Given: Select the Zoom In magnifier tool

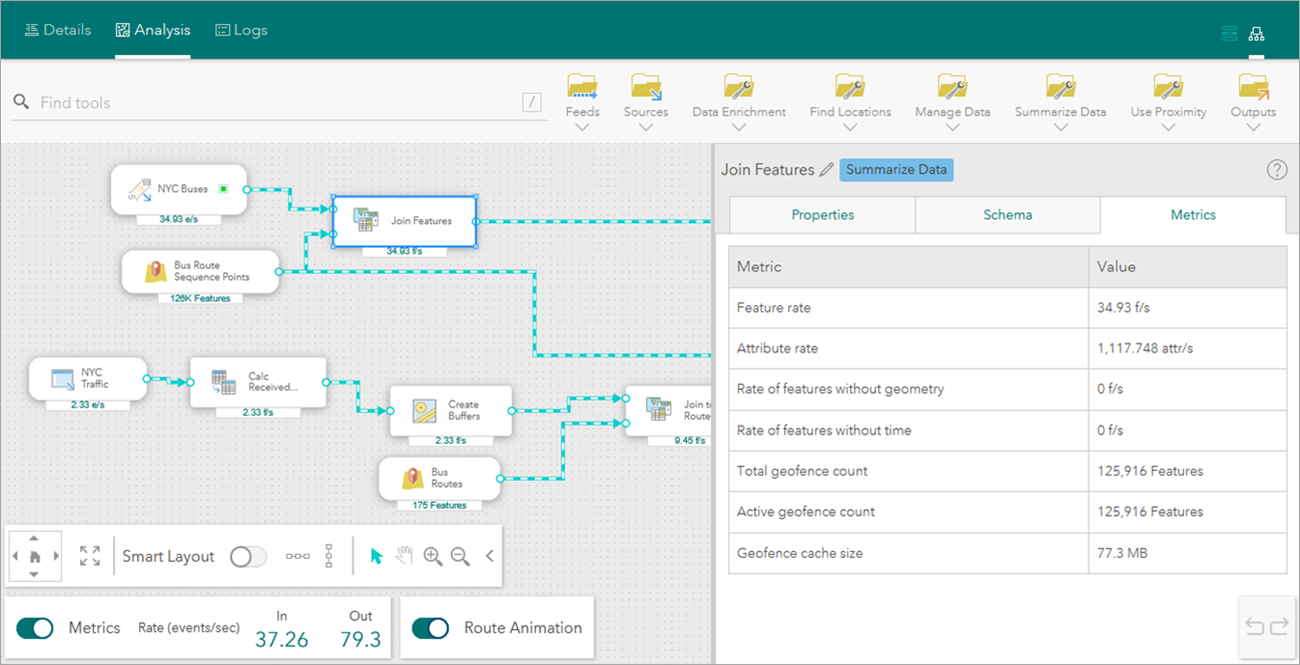Looking at the screenshot, I should coord(433,556).
